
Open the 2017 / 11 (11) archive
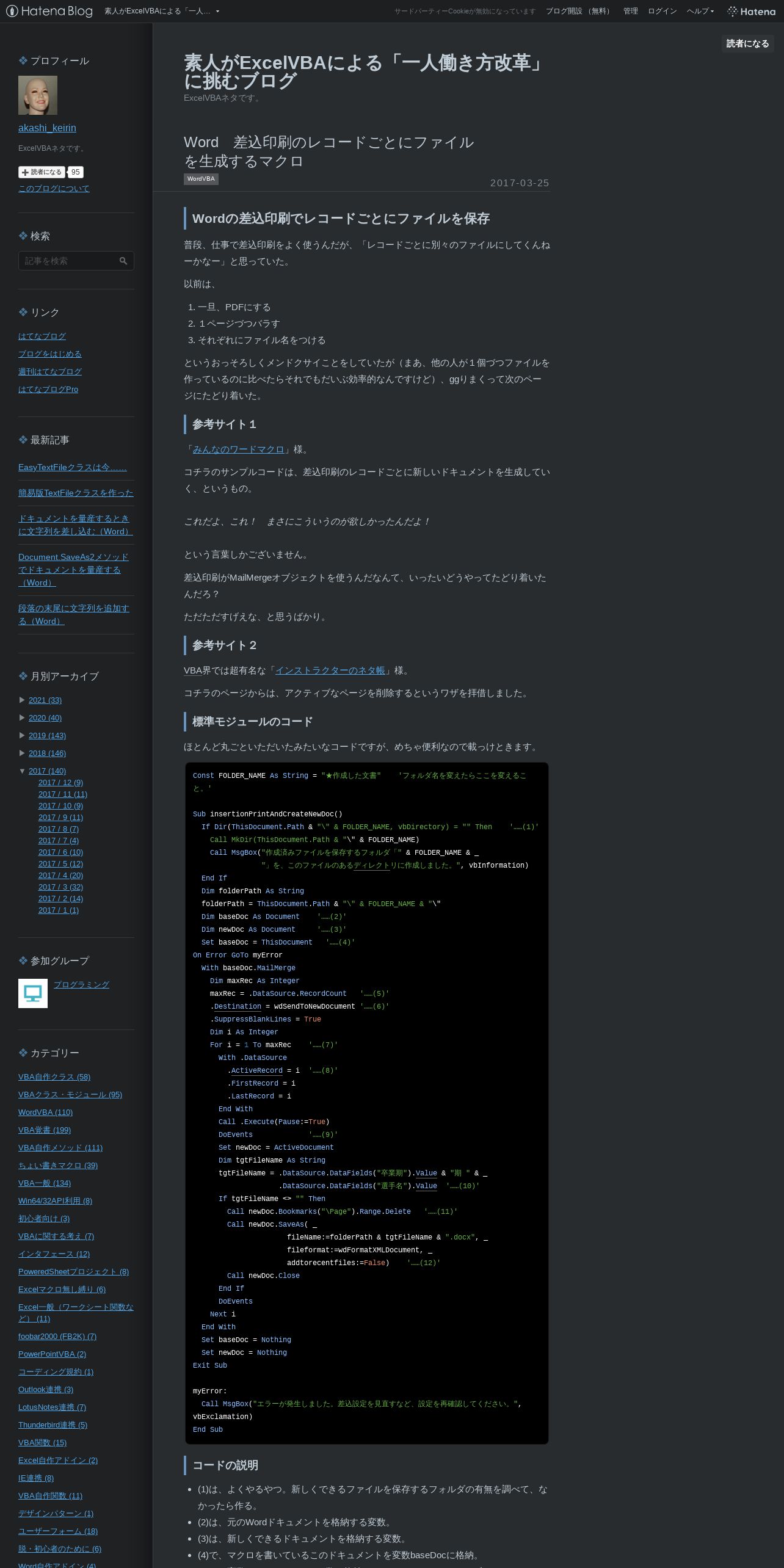click(63, 794)
